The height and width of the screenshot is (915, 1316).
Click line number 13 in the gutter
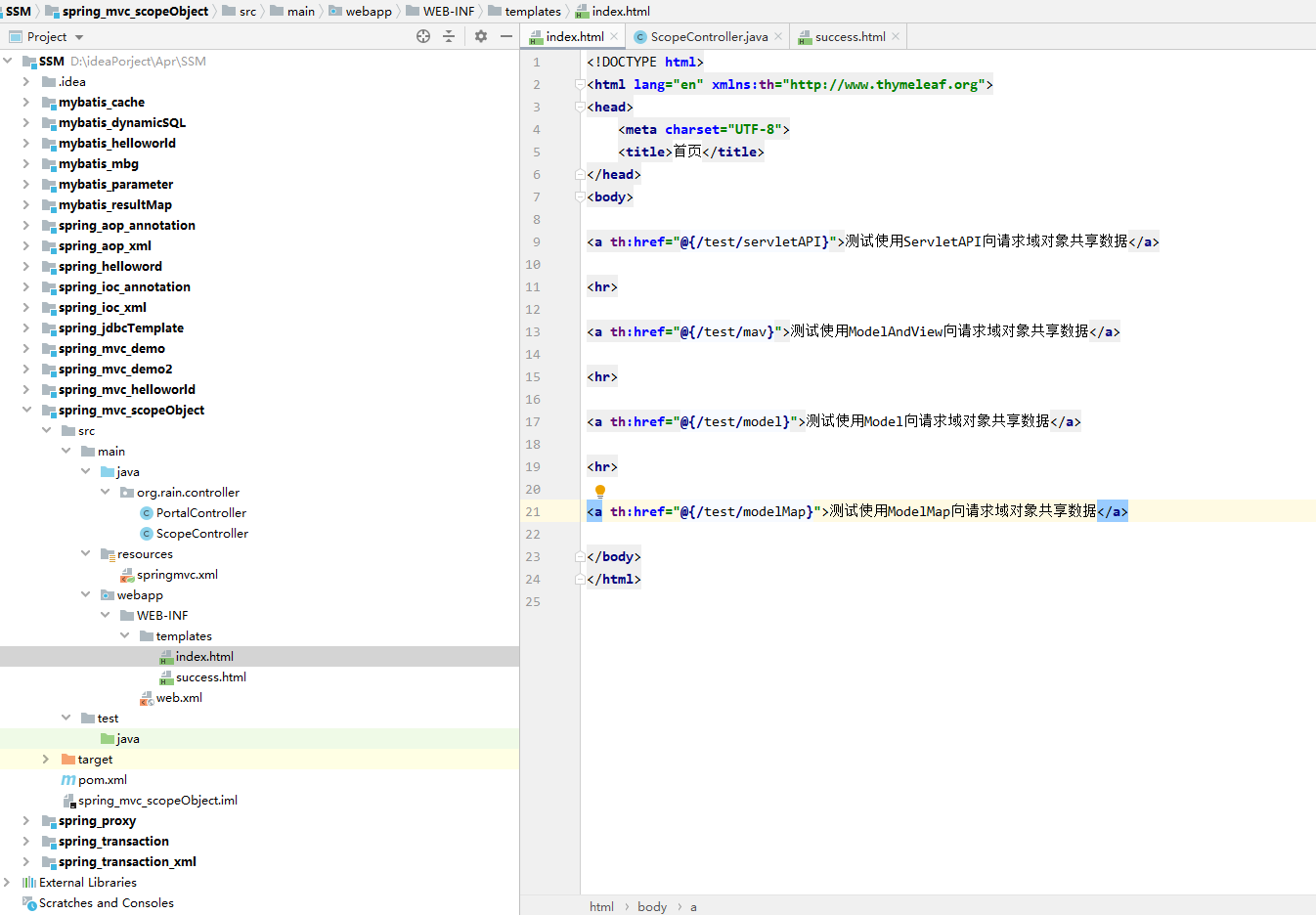tap(532, 331)
